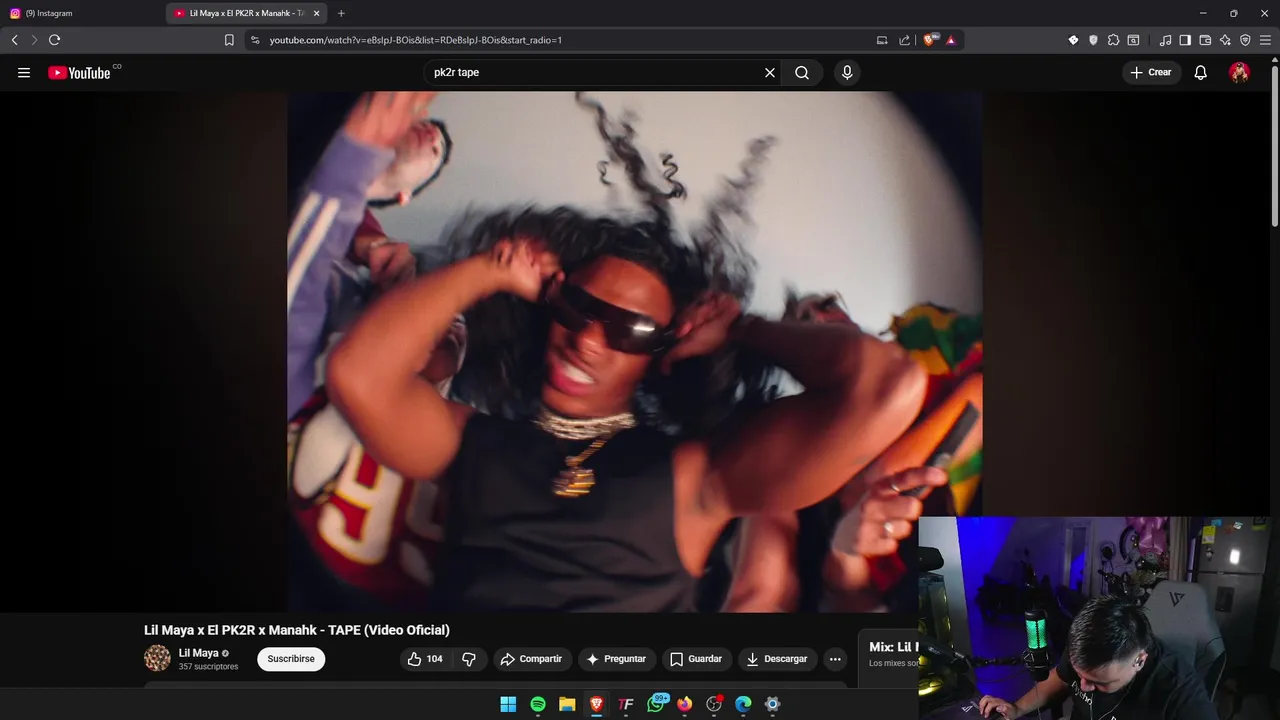1280x720 pixels.
Task: Open a new browser tab
Action: (x=341, y=13)
